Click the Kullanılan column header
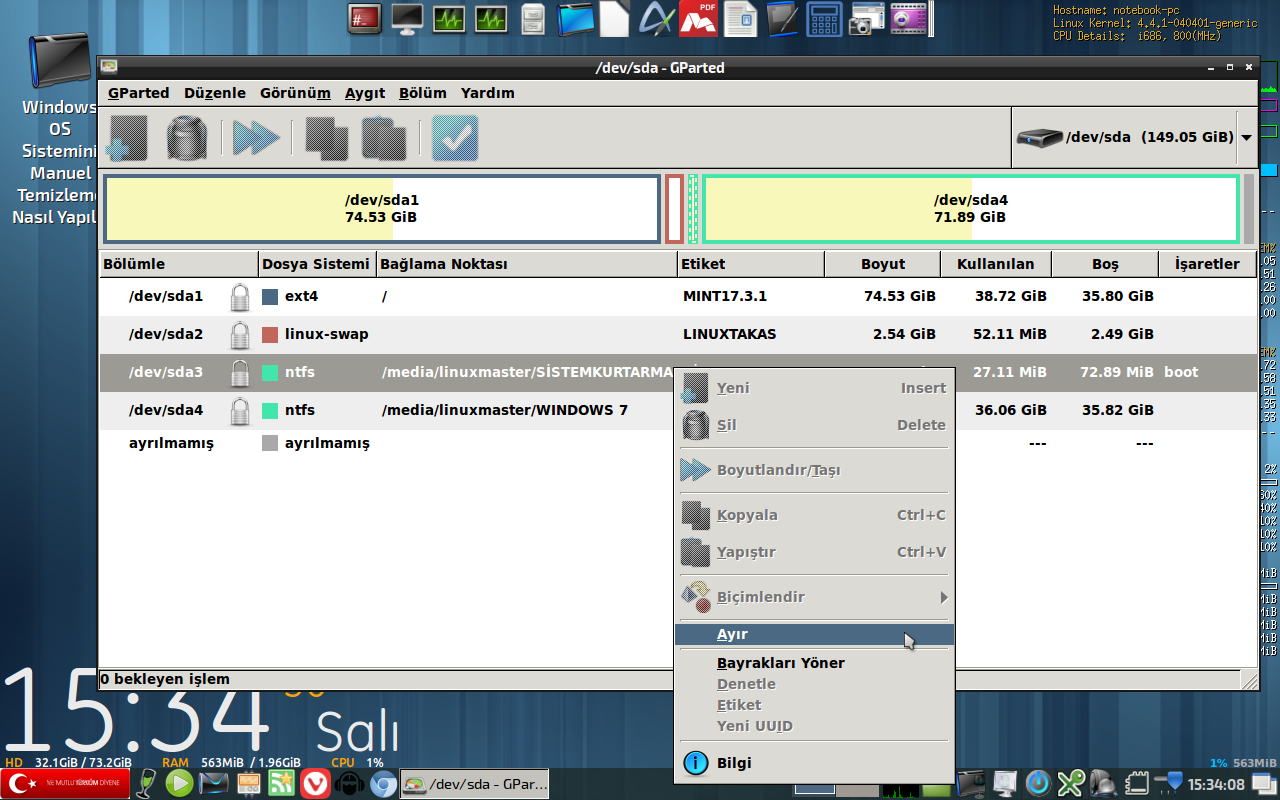Image resolution: width=1280 pixels, height=800 pixels. pyautogui.click(x=996, y=265)
